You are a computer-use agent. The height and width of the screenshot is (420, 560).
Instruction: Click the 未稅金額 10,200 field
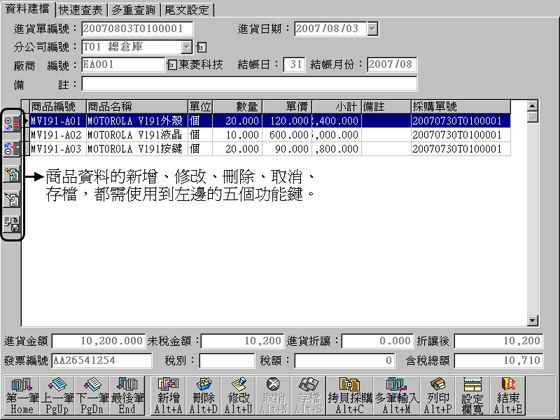[242, 341]
